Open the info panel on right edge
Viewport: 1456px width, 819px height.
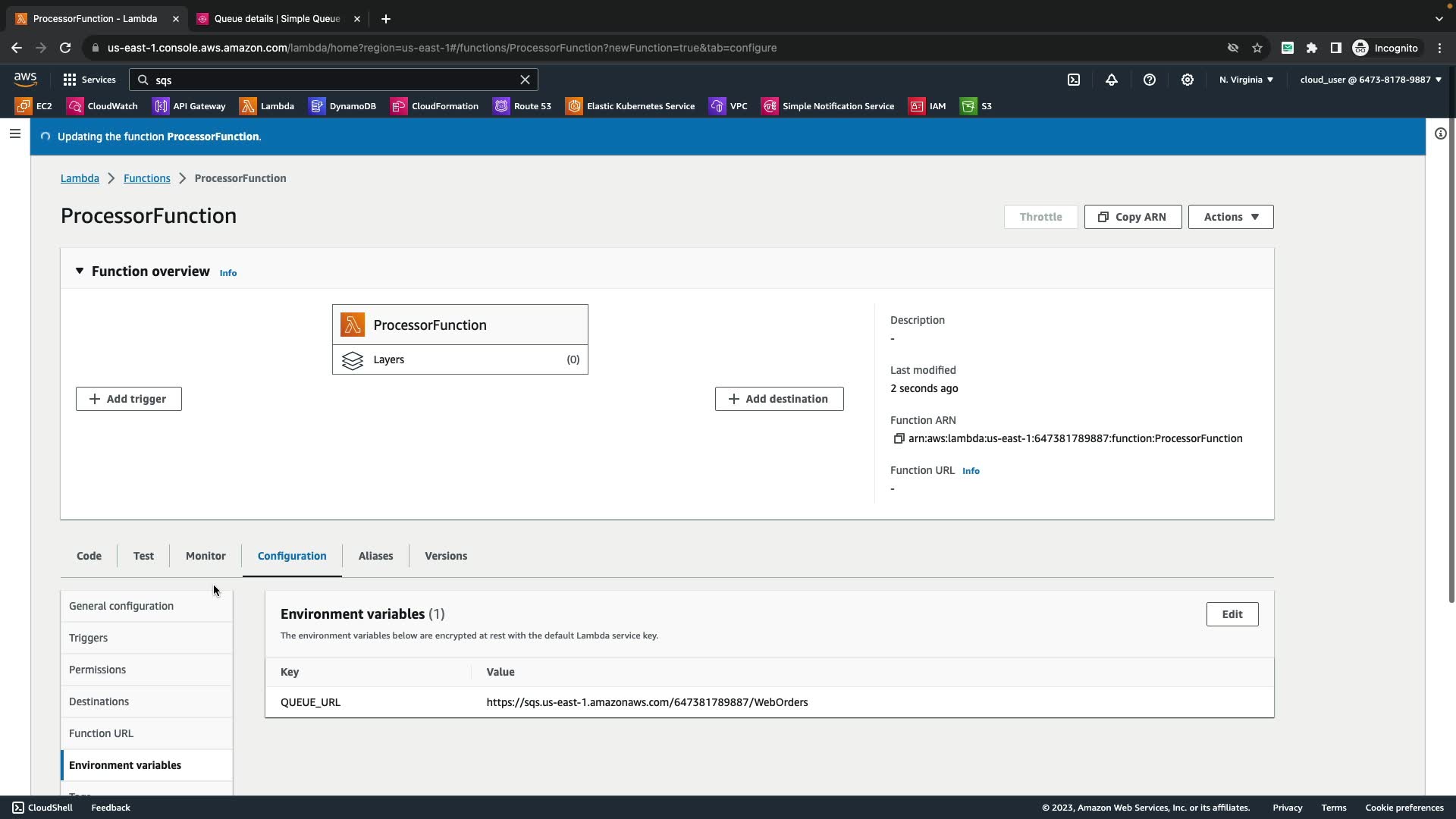[1440, 133]
